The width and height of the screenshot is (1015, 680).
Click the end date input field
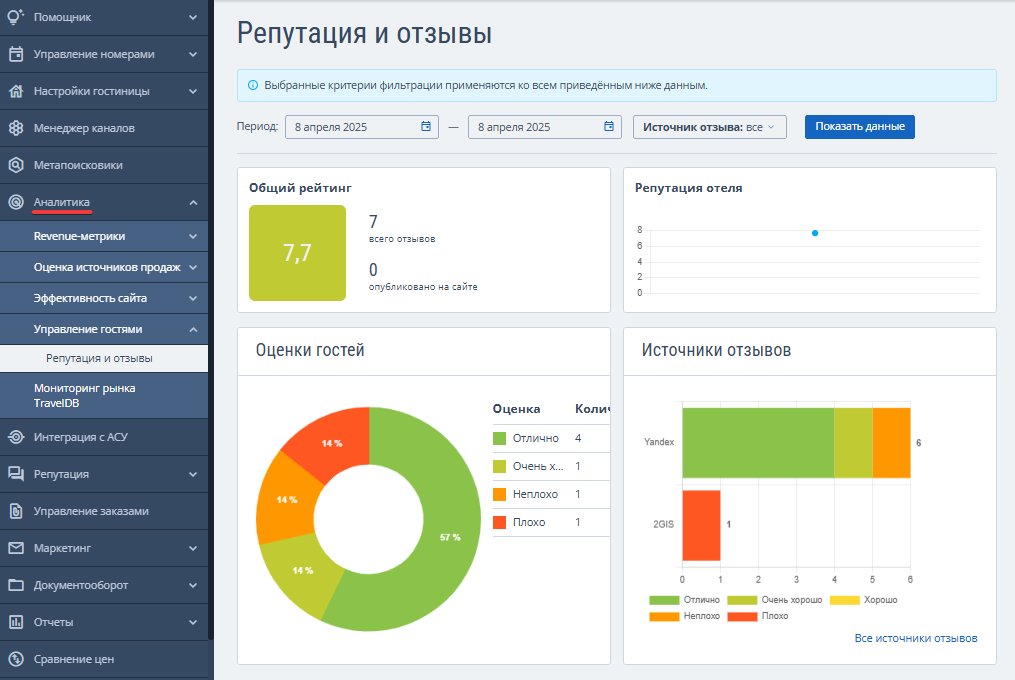point(535,127)
